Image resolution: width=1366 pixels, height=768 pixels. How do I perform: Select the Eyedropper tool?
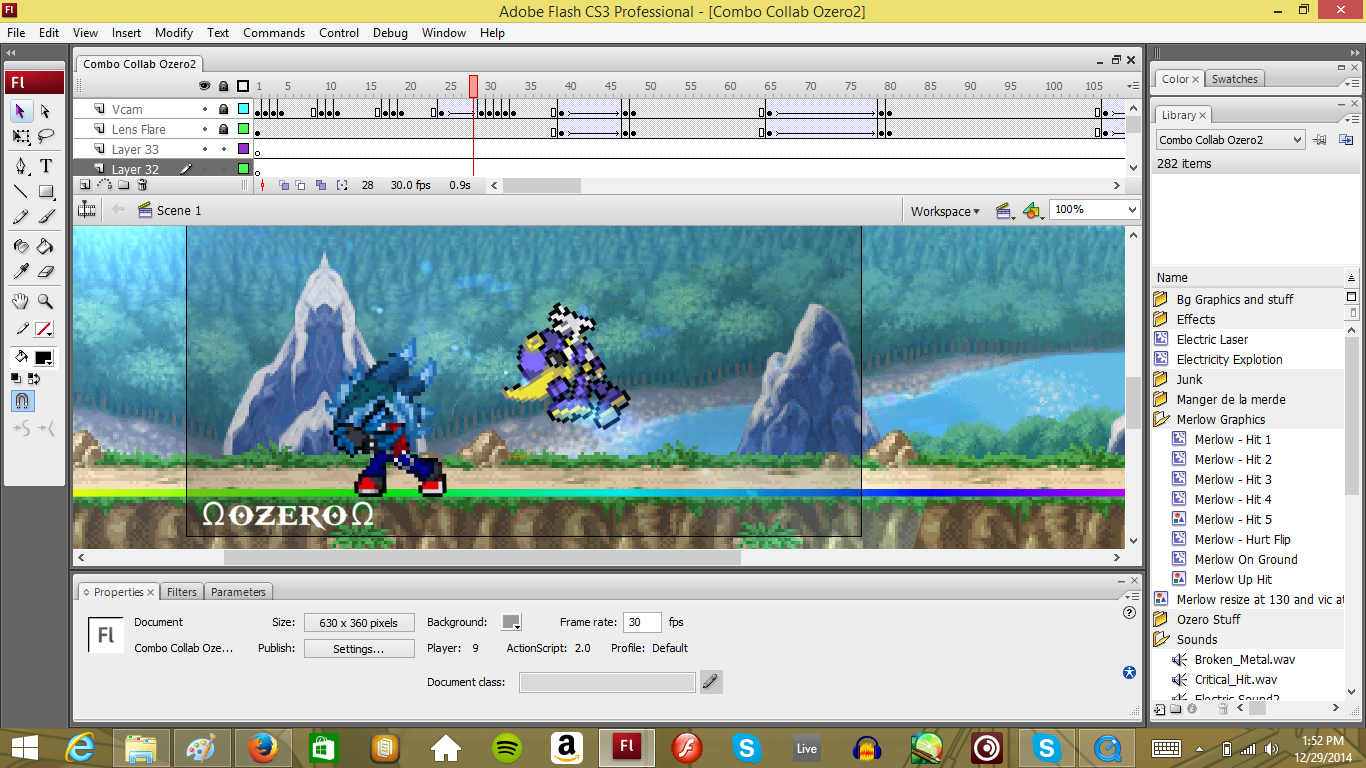20,271
